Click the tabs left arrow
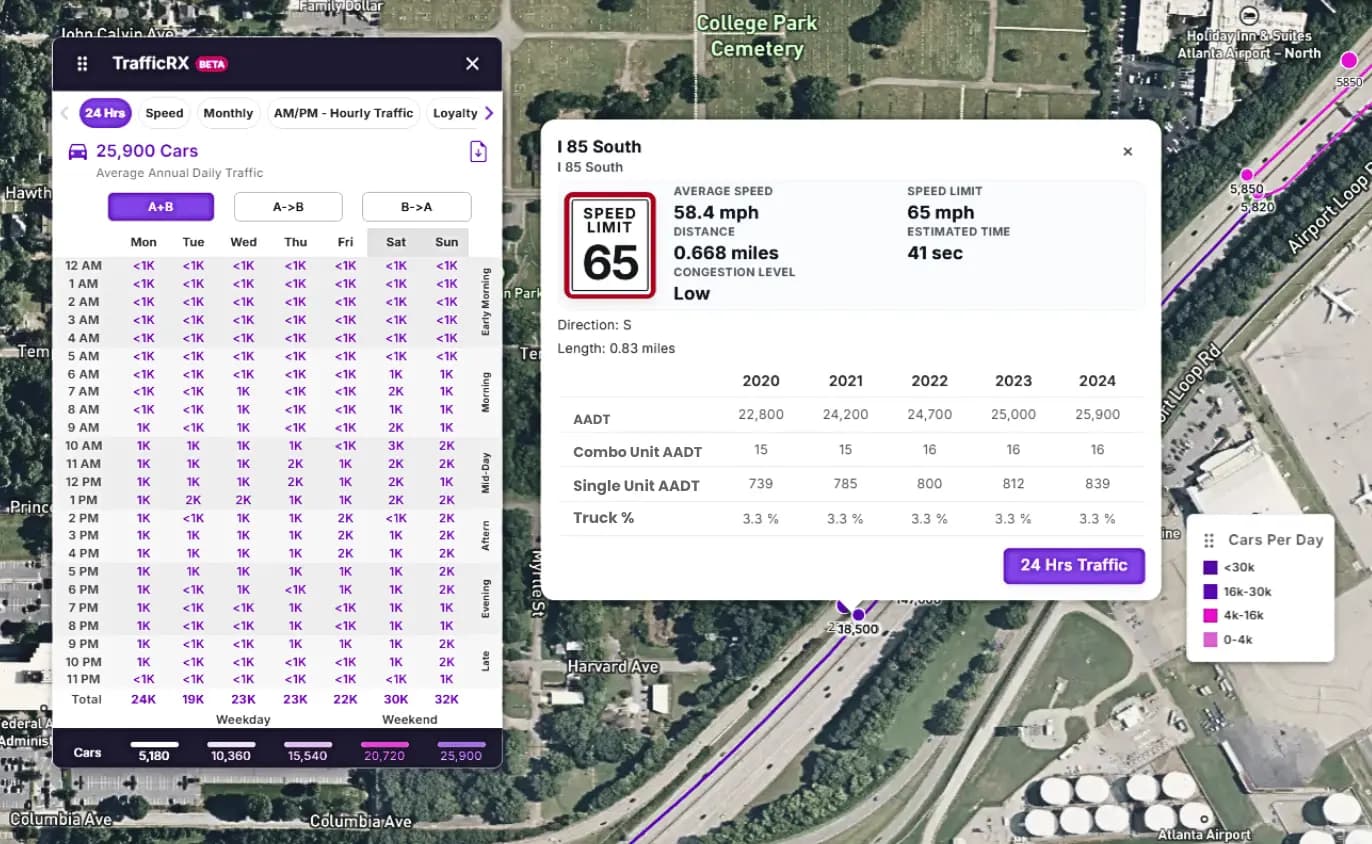This screenshot has width=1372, height=844. point(64,113)
